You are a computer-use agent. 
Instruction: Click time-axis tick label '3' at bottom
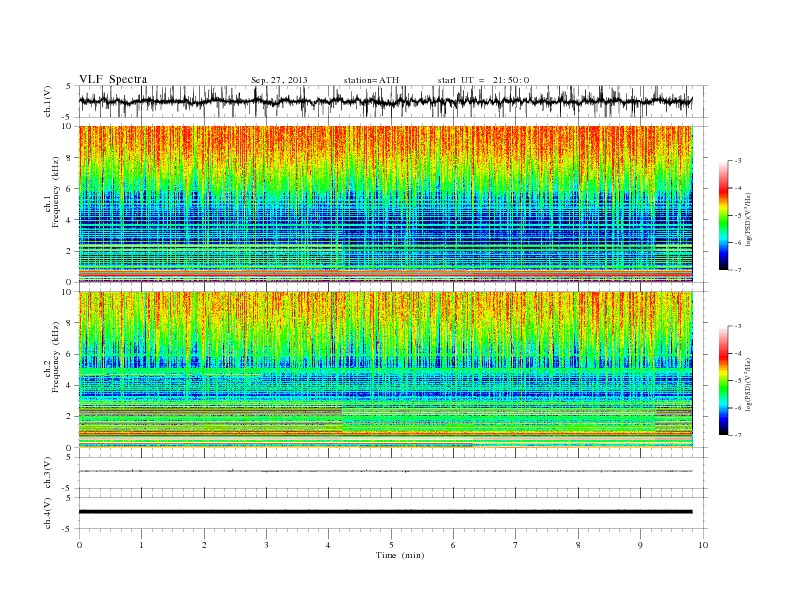coord(266,545)
